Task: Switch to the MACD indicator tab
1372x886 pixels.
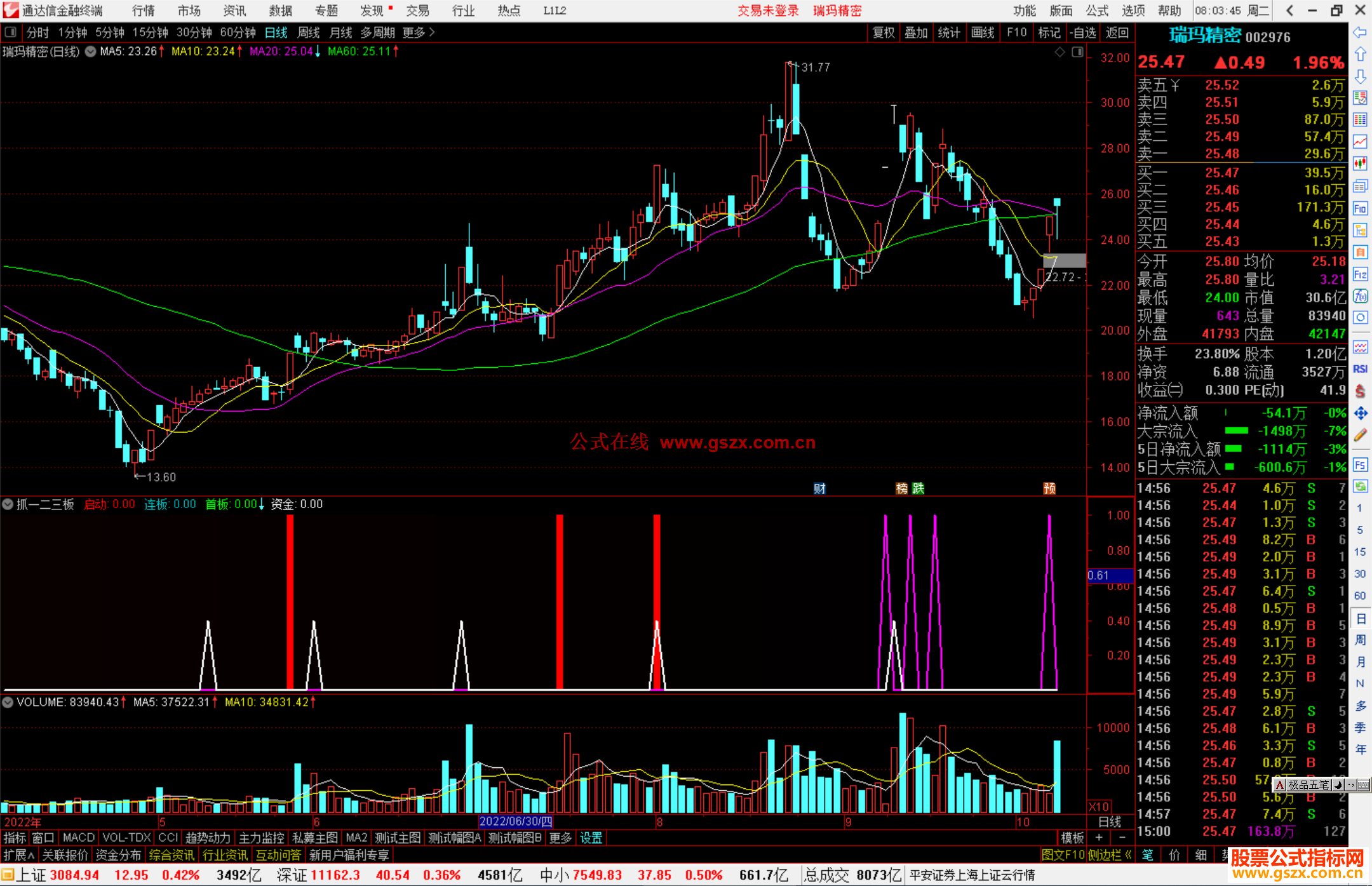Action: (x=79, y=838)
